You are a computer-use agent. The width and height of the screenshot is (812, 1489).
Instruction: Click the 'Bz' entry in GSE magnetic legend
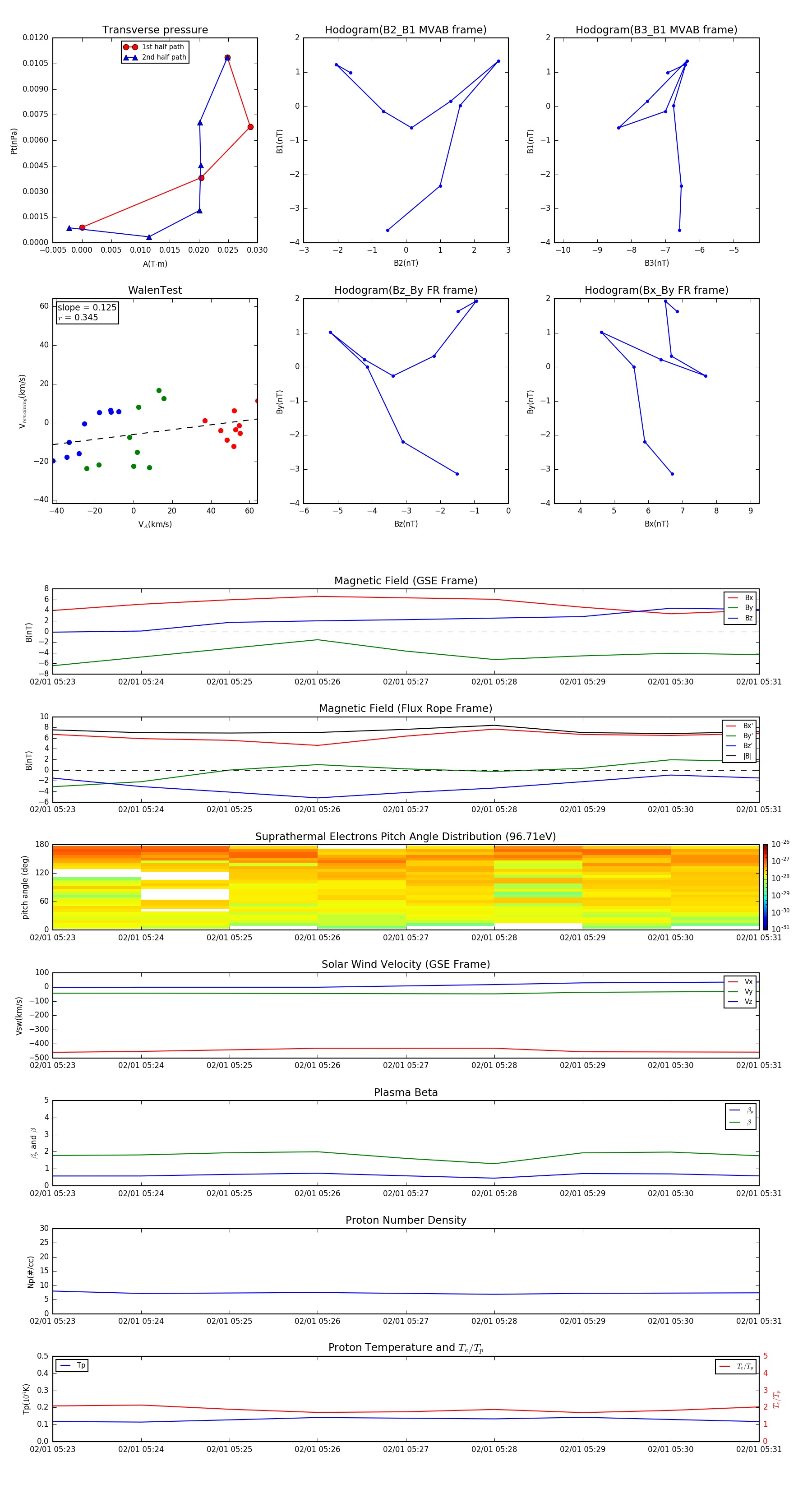[740, 618]
